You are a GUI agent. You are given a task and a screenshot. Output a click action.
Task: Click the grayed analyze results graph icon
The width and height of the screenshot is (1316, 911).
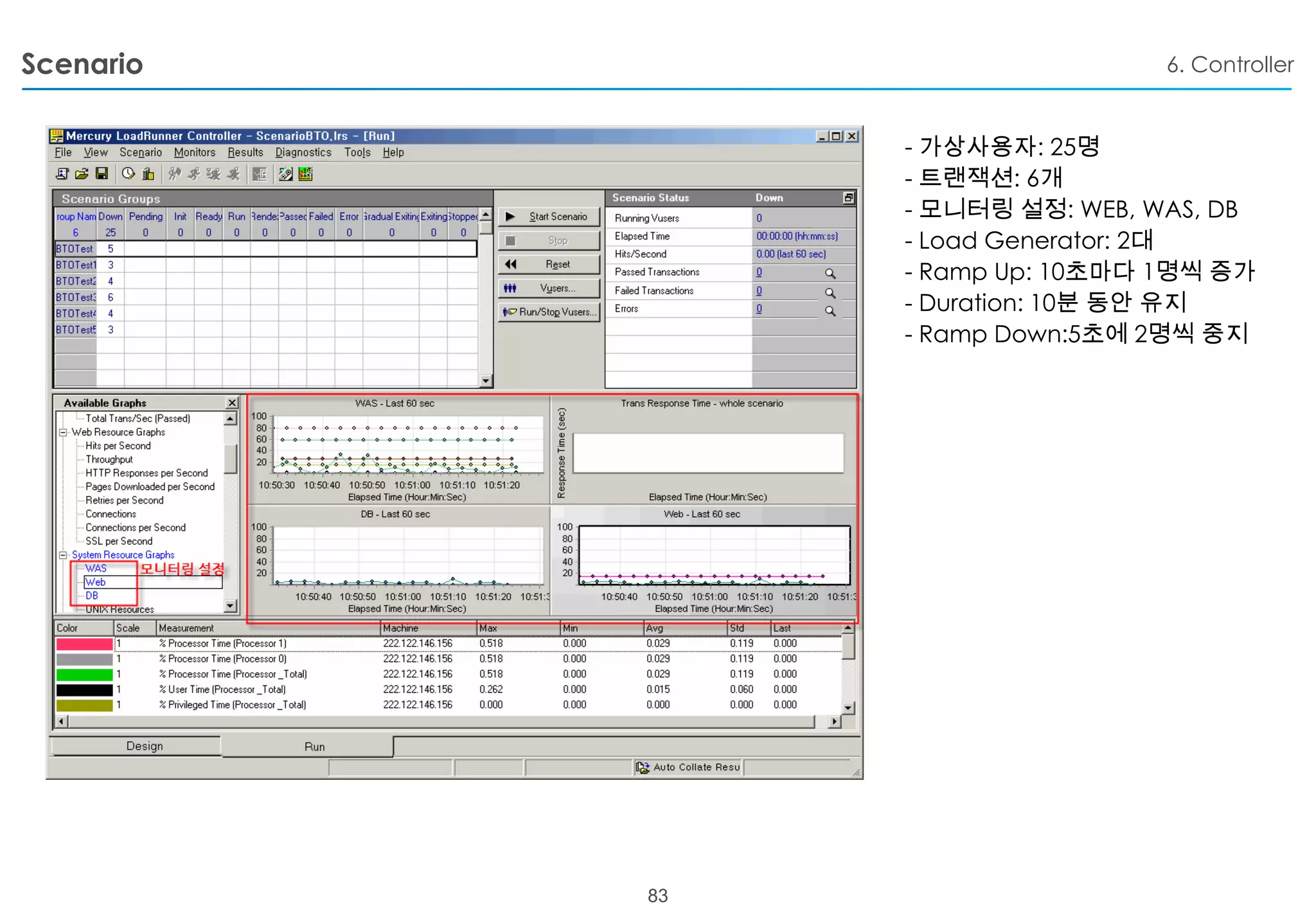[x=260, y=173]
